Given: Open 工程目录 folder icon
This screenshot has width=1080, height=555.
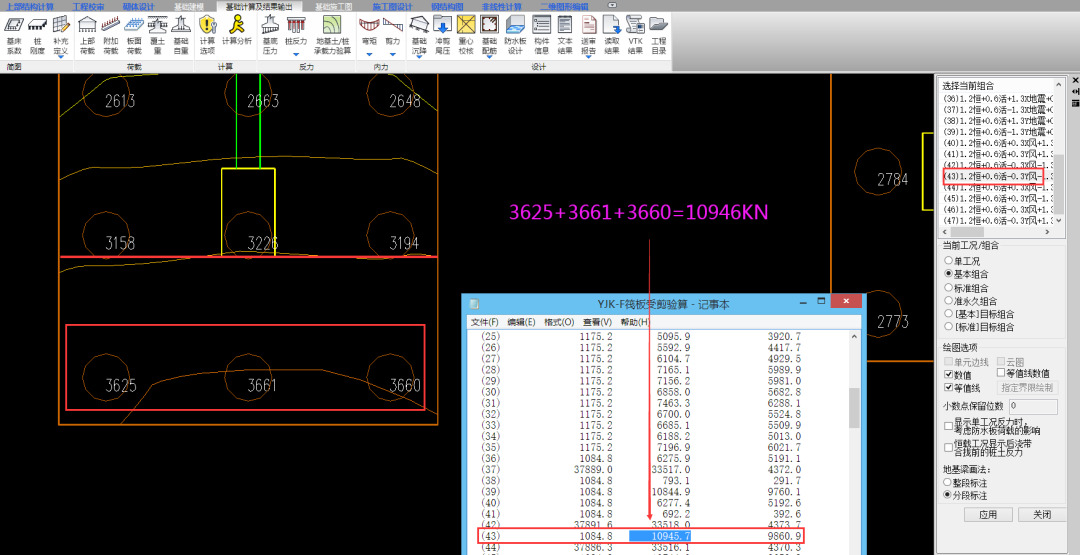Looking at the screenshot, I should [x=658, y=36].
